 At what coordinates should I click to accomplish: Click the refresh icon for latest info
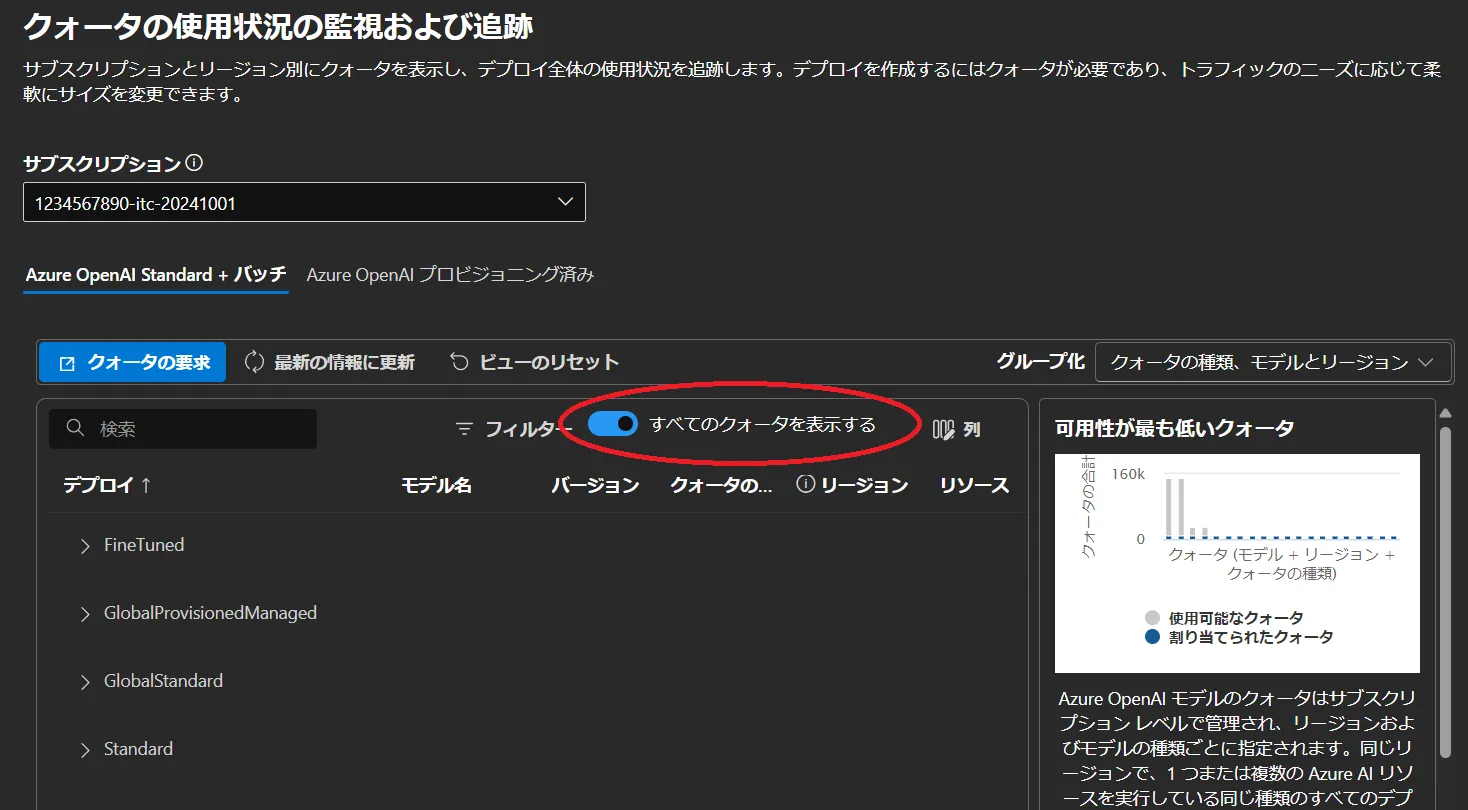pos(255,362)
